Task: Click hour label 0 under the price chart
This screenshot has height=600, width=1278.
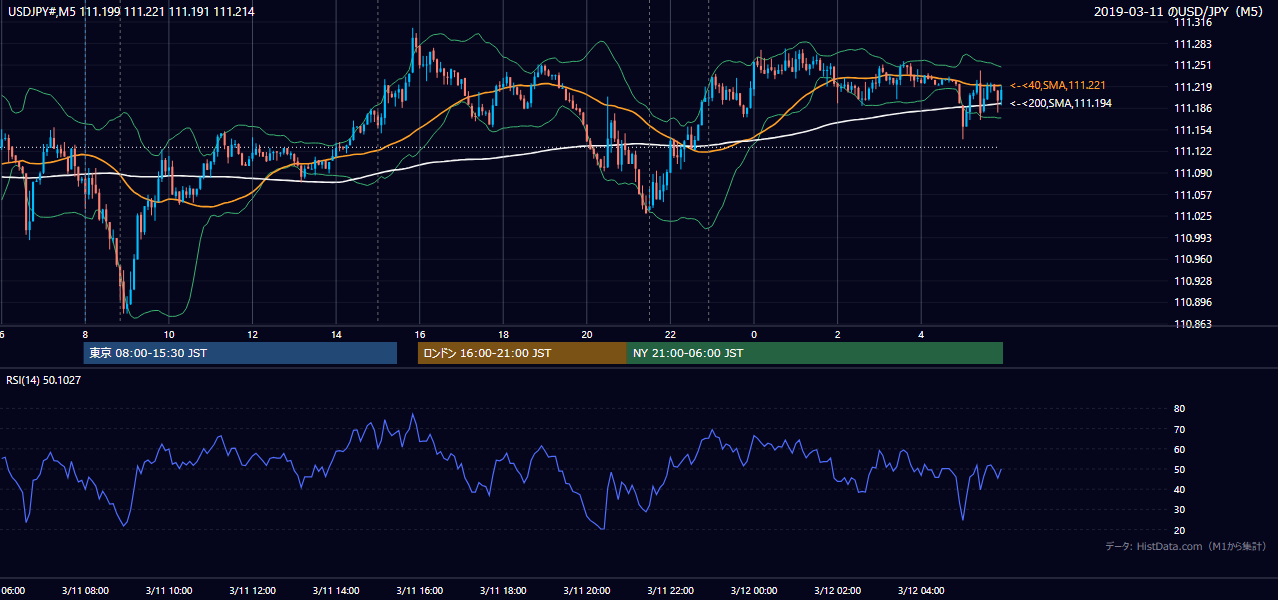Action: pyautogui.click(x=754, y=335)
